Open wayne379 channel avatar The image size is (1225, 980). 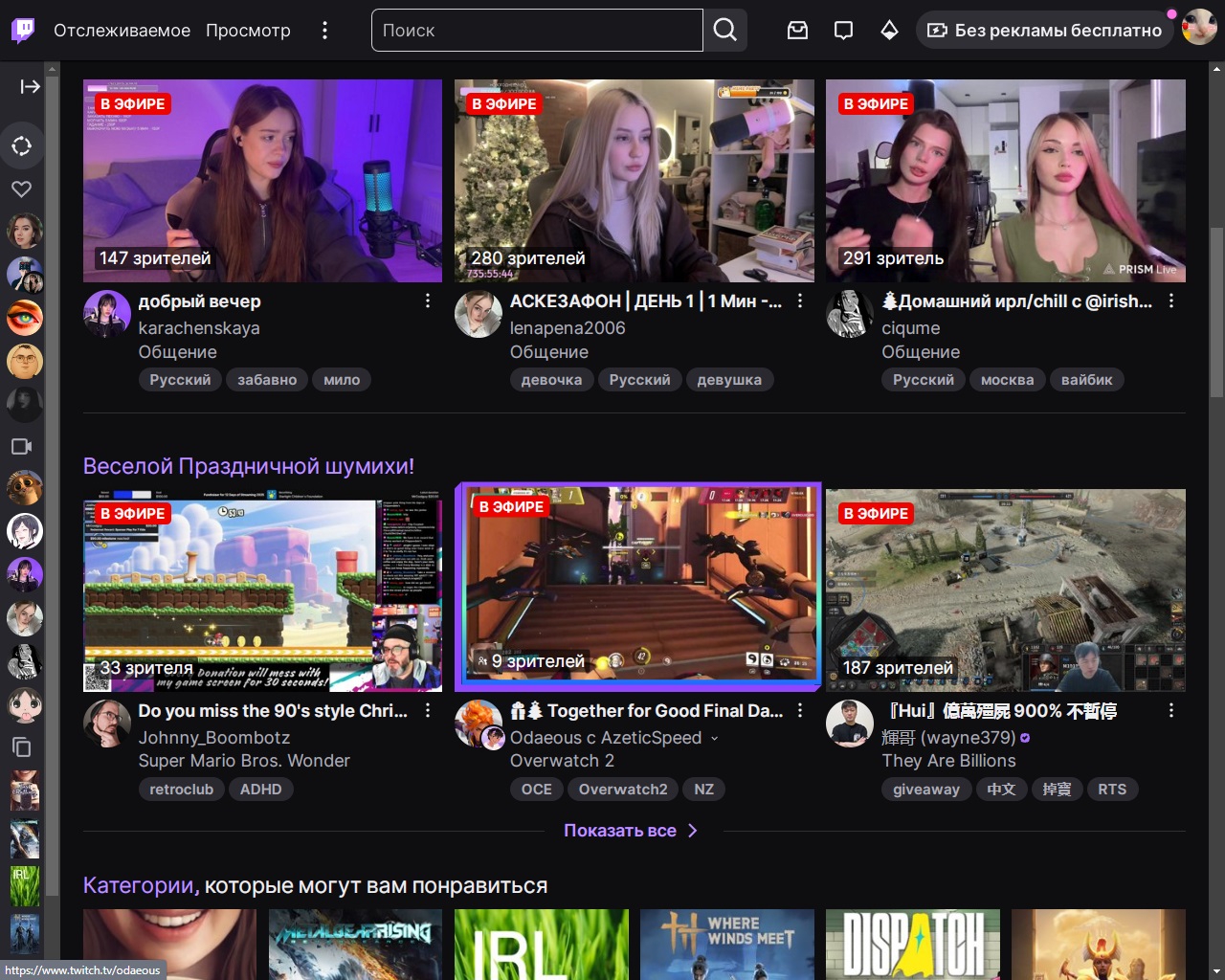[x=850, y=724]
